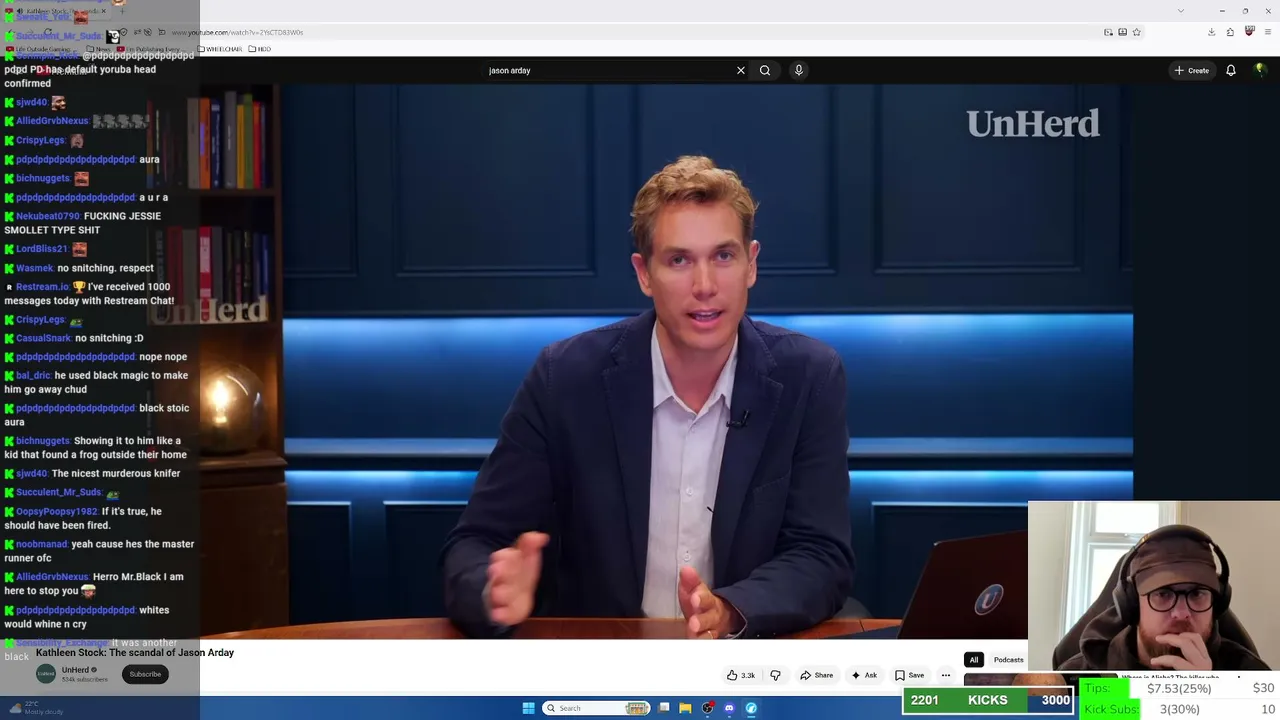Image resolution: width=1280 pixels, height=720 pixels.
Task: Open the uBlock shield extension icon
Action: click(1249, 32)
